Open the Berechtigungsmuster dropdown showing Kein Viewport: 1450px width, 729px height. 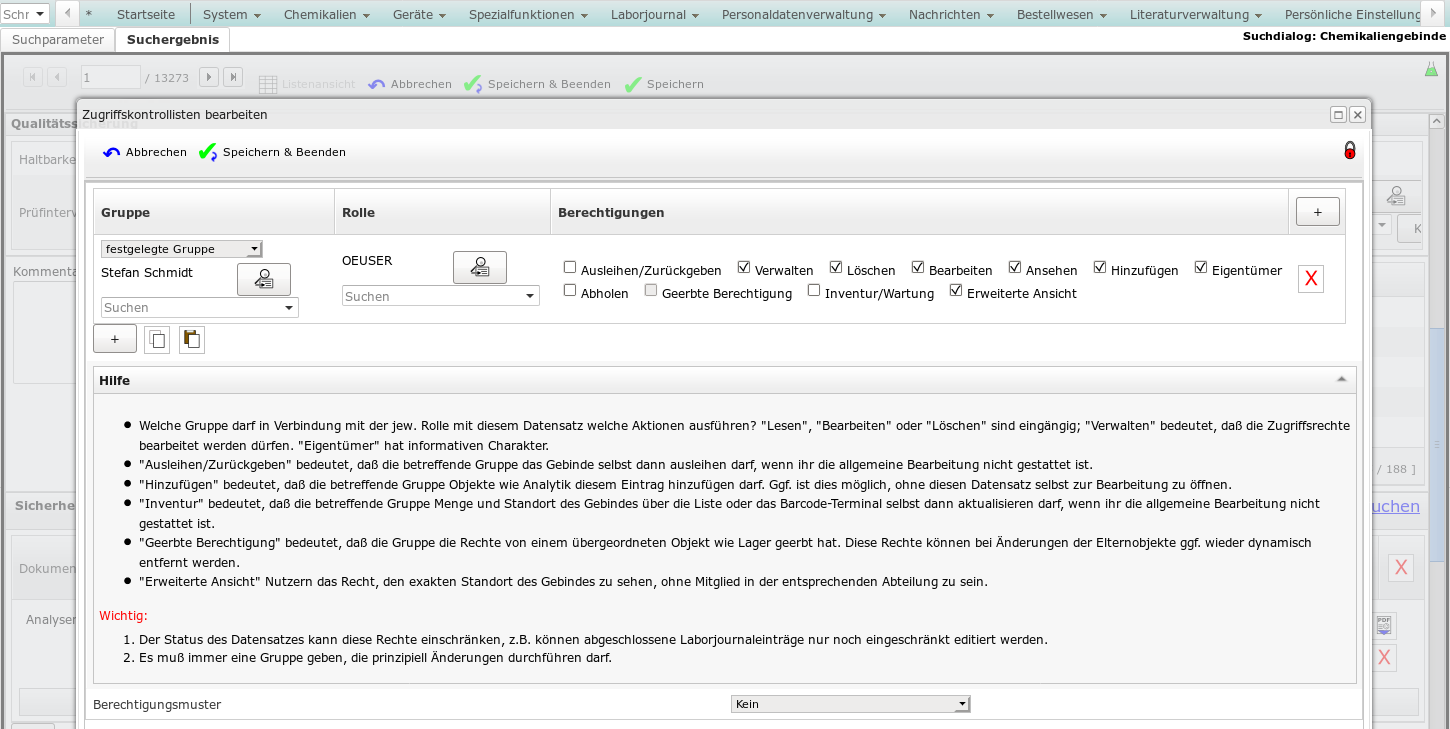pos(850,704)
